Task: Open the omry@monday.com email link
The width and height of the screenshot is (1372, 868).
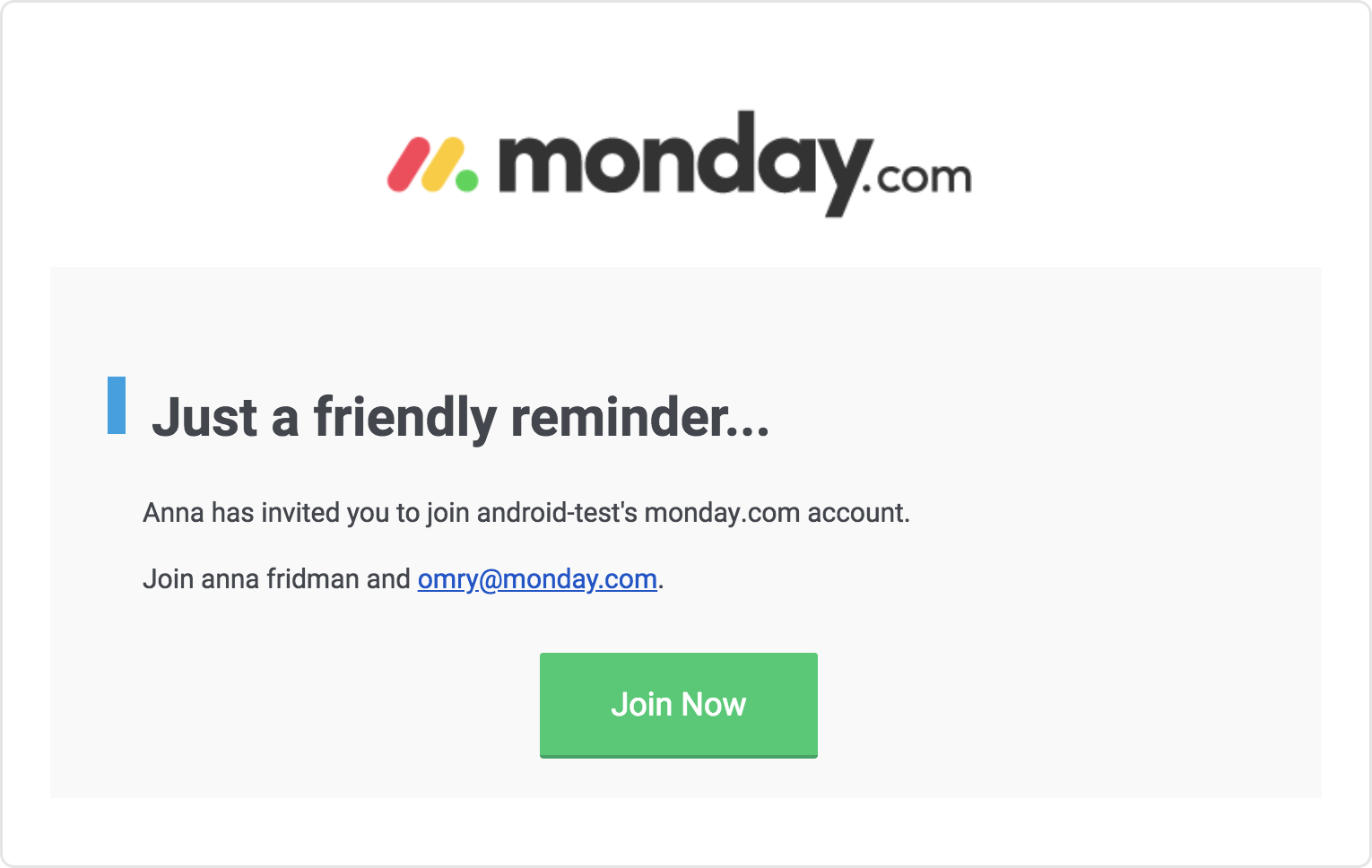Action: click(537, 579)
